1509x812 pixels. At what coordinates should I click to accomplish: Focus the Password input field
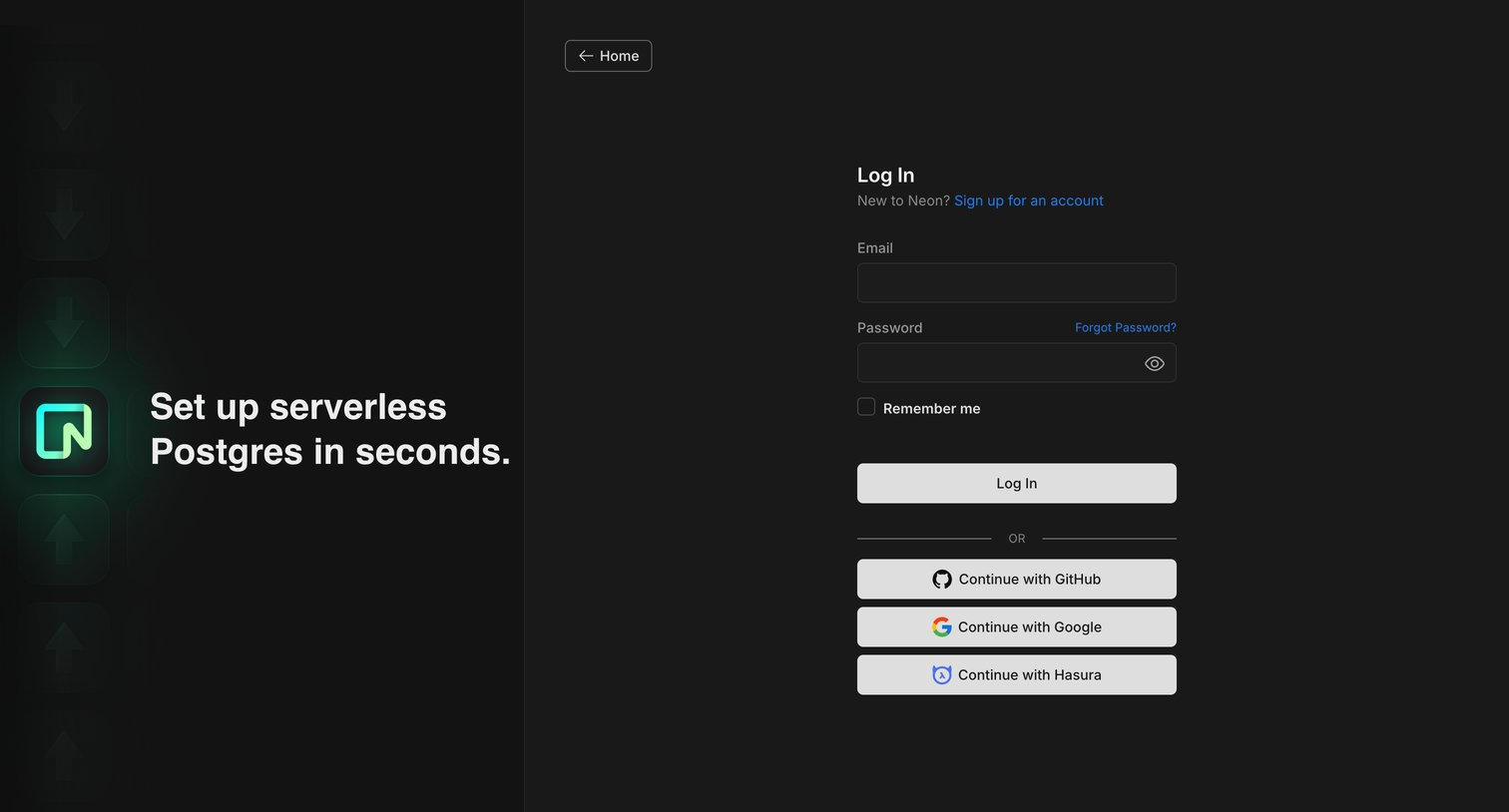coord(1016,363)
